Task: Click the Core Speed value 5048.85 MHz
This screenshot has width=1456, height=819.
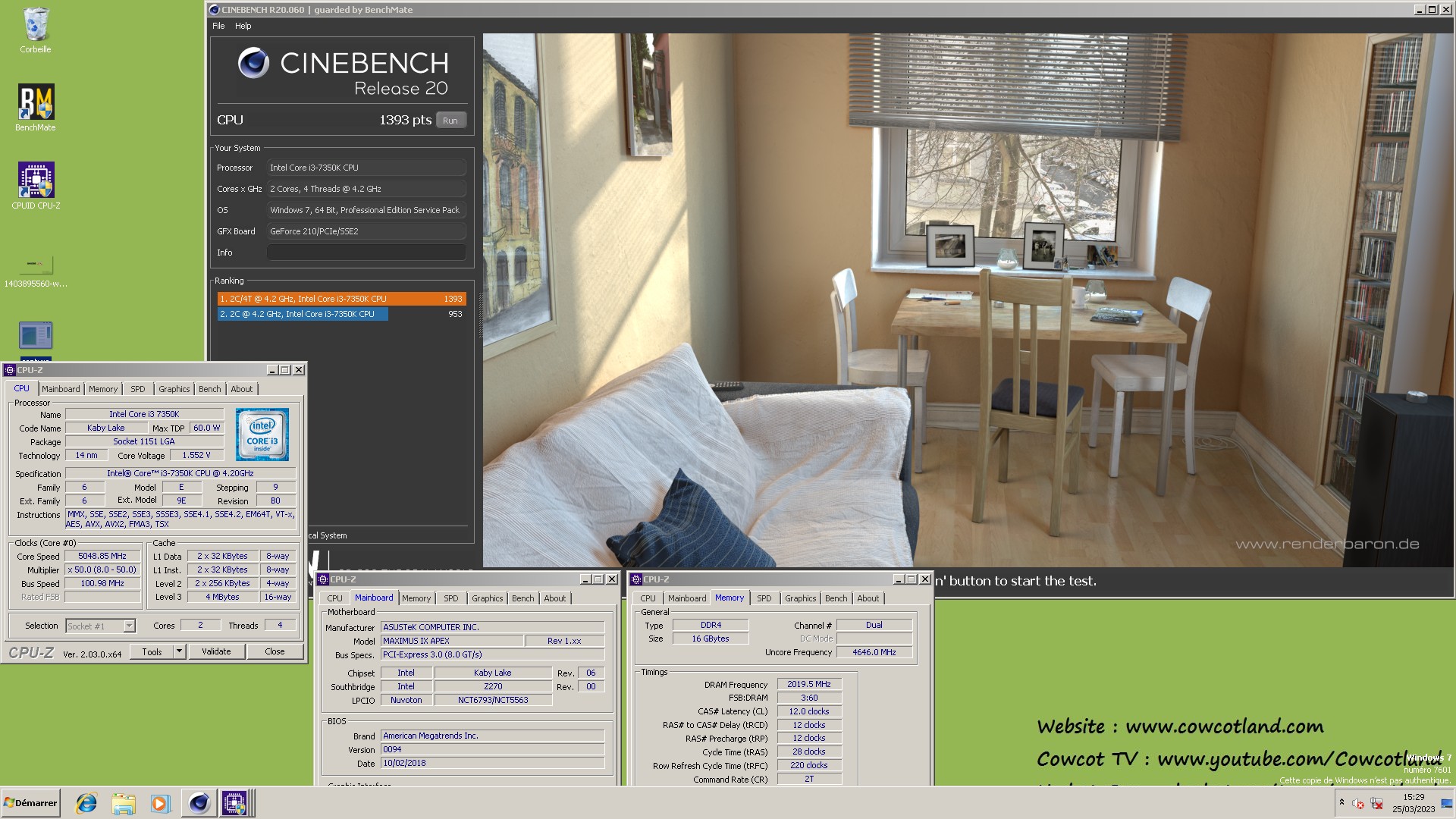Action: [102, 556]
